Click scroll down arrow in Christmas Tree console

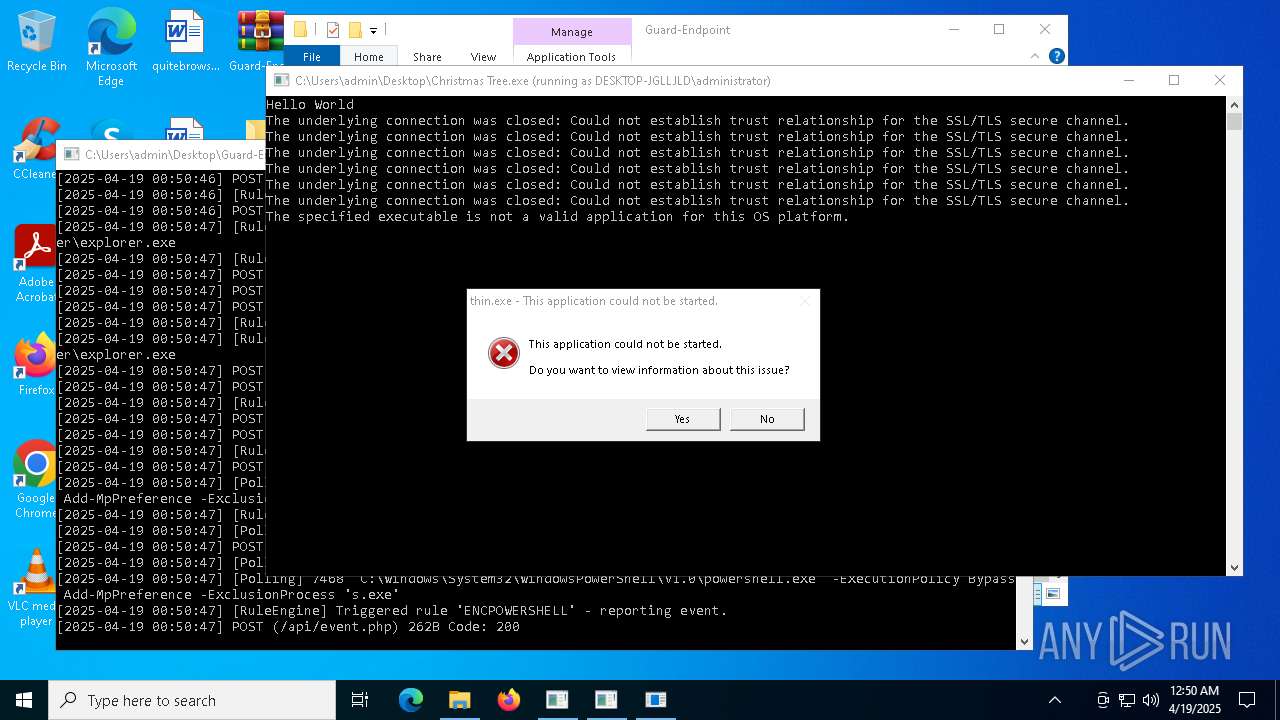pyautogui.click(x=1234, y=567)
